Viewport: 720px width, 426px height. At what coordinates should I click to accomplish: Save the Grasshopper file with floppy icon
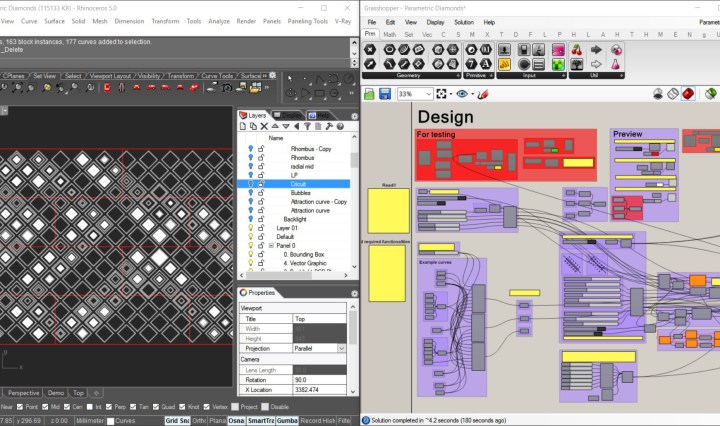pos(384,94)
